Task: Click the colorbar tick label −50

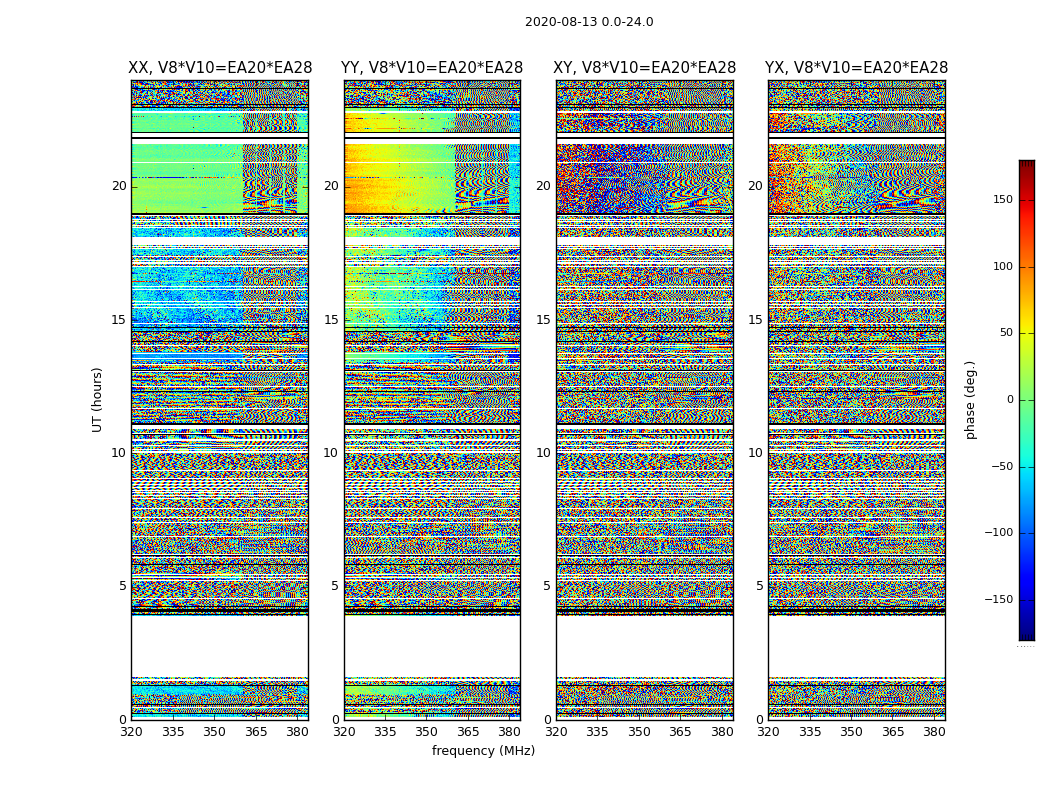Action: [1002, 466]
